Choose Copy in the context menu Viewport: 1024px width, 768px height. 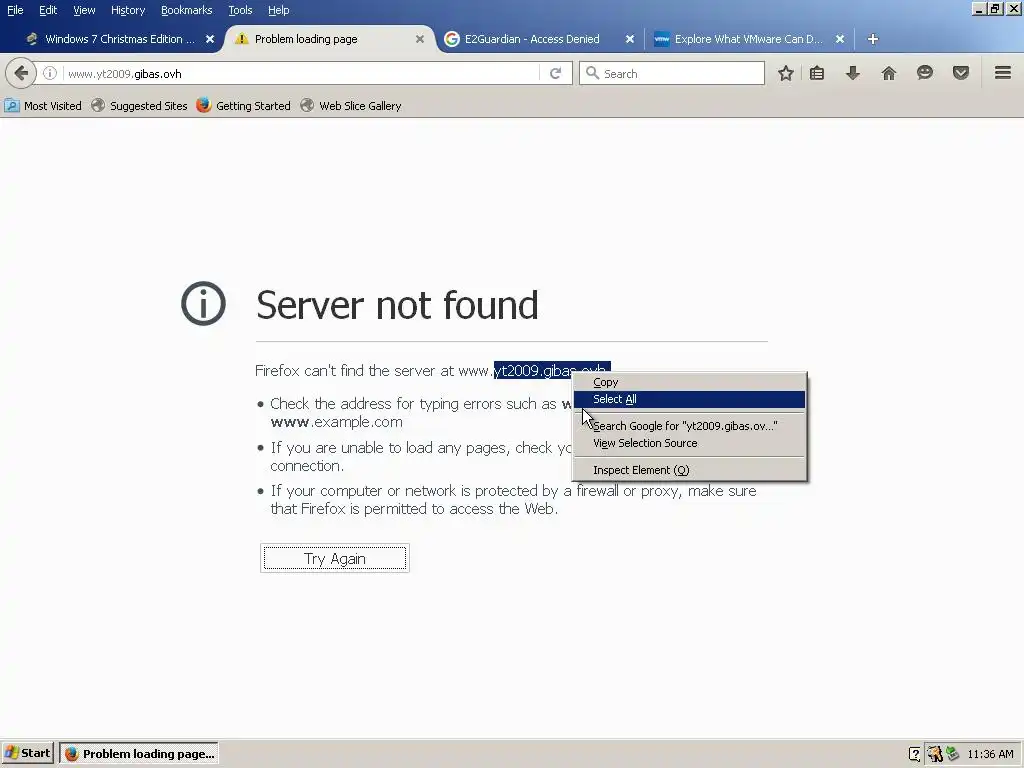coord(689,382)
